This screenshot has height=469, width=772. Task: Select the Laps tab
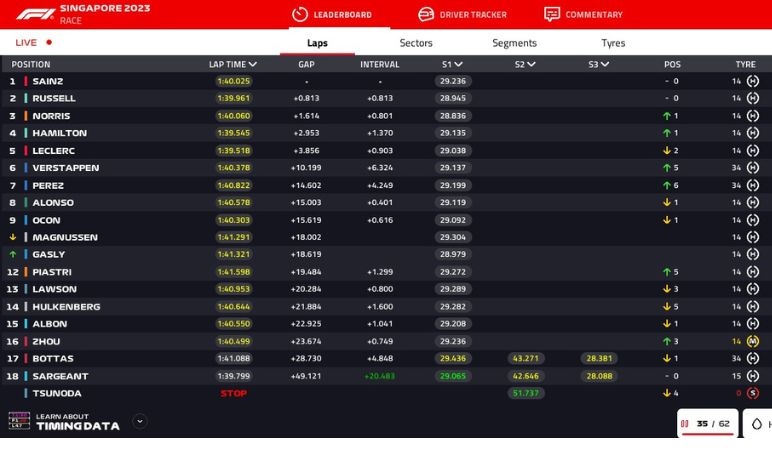click(317, 43)
